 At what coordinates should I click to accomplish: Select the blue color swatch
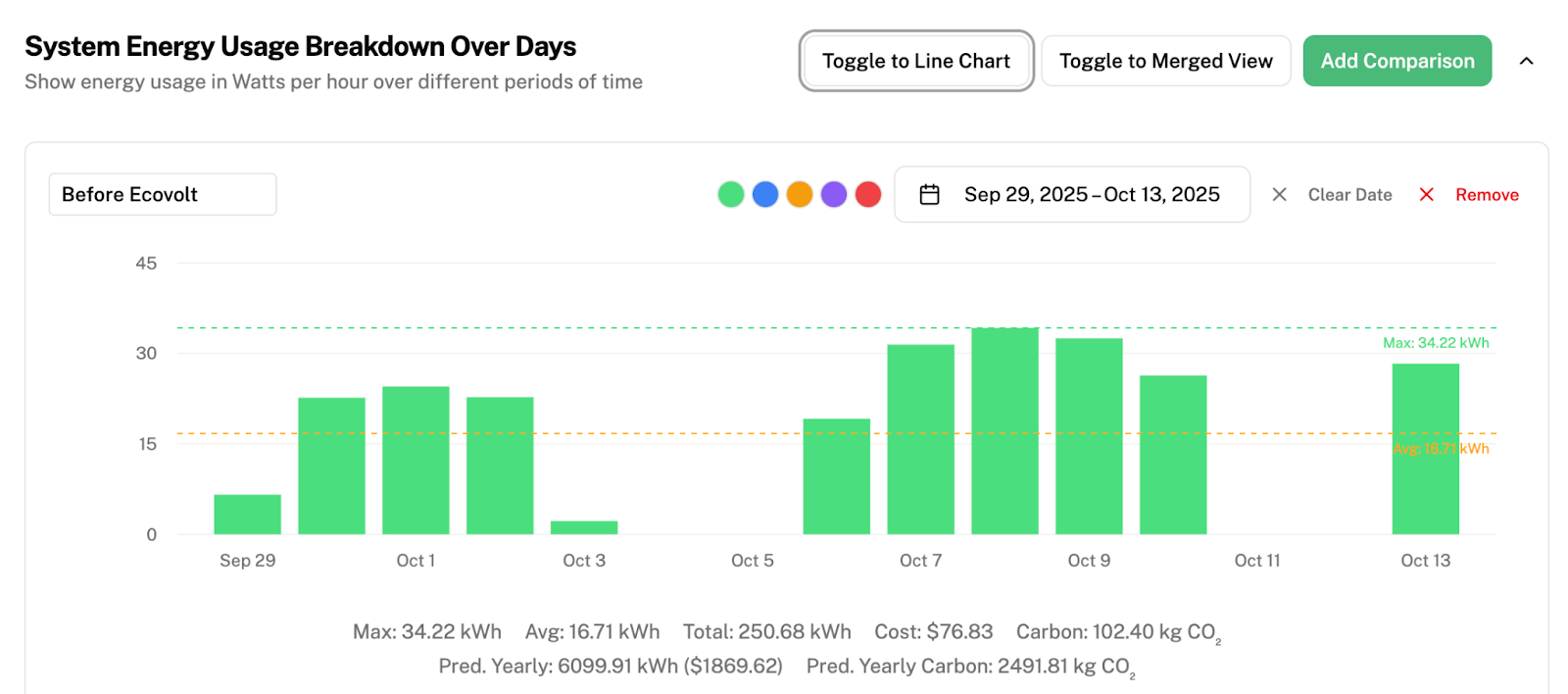pyautogui.click(x=765, y=194)
